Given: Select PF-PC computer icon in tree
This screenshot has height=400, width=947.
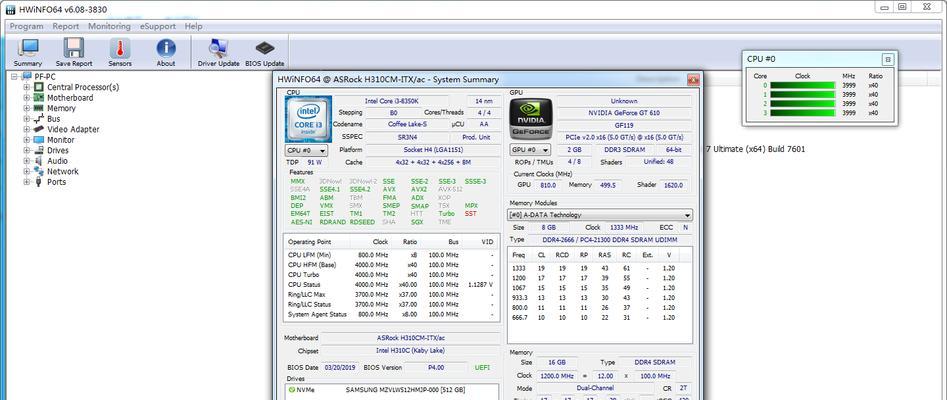Looking at the screenshot, I should coord(26,76).
